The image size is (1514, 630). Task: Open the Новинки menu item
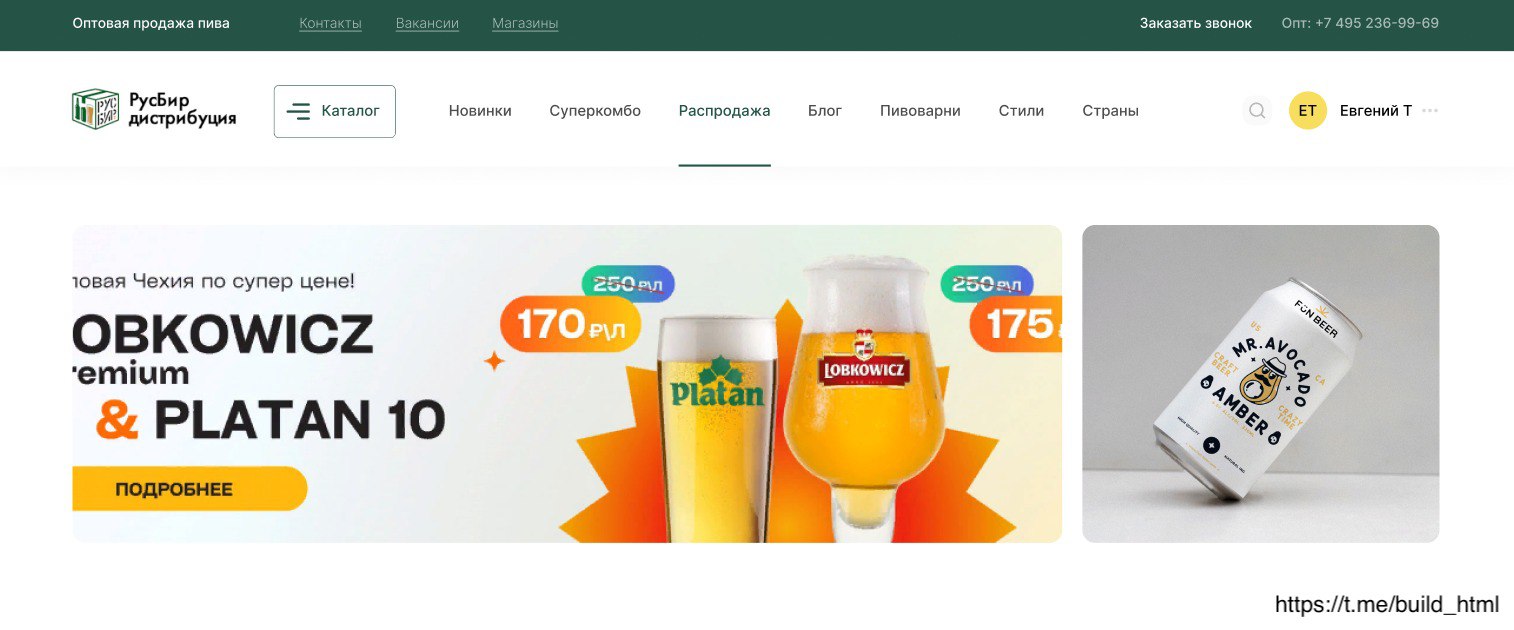click(x=480, y=111)
